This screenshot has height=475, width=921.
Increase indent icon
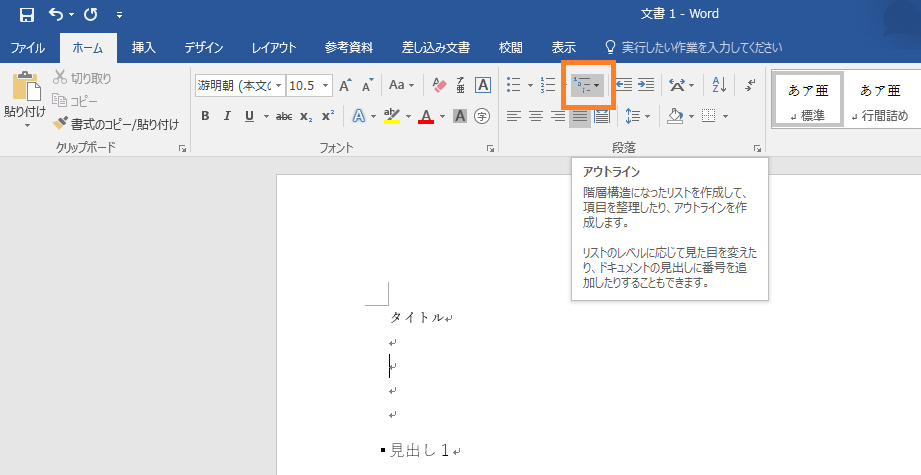[x=646, y=85]
